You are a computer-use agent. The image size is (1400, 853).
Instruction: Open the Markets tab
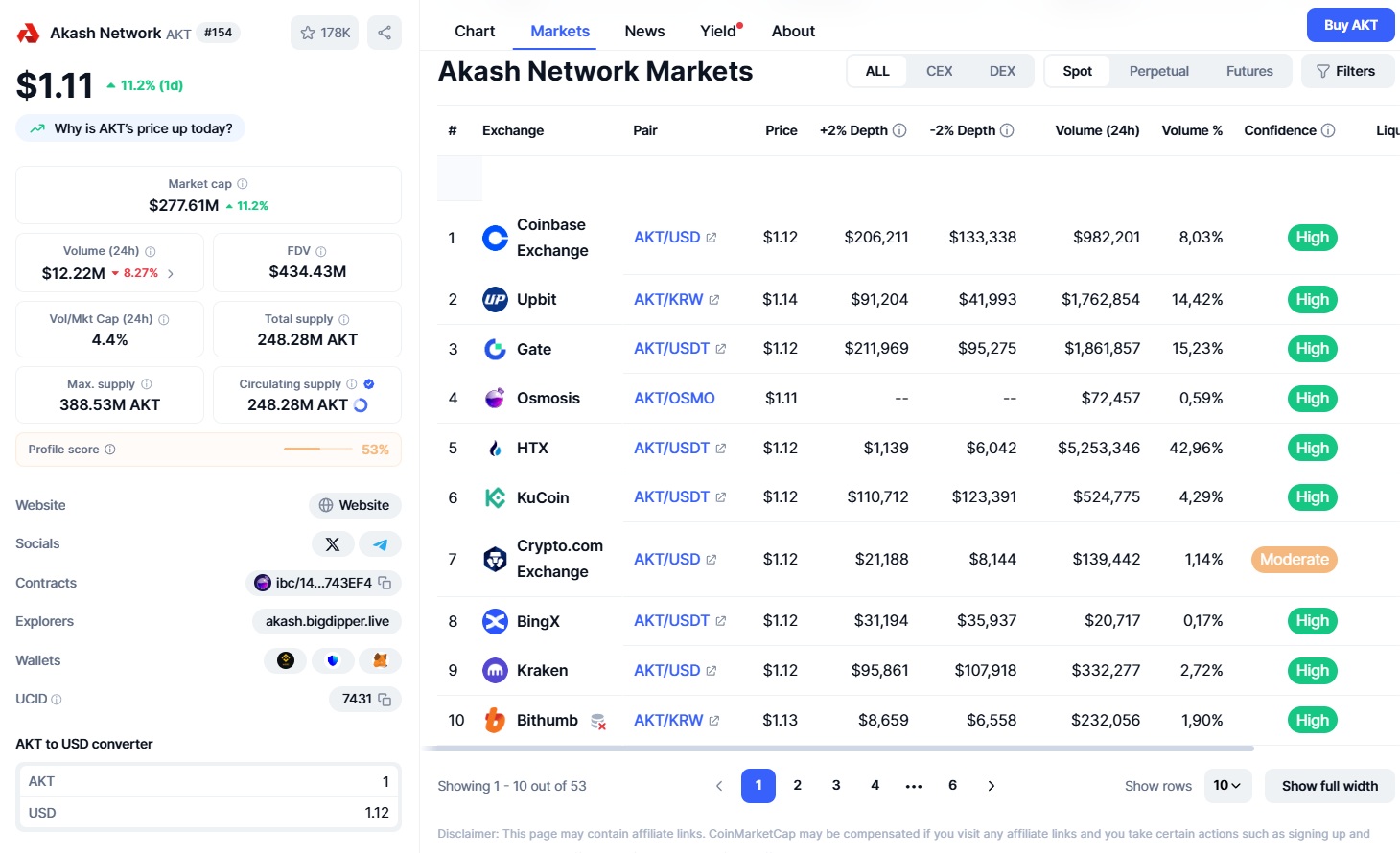560,31
